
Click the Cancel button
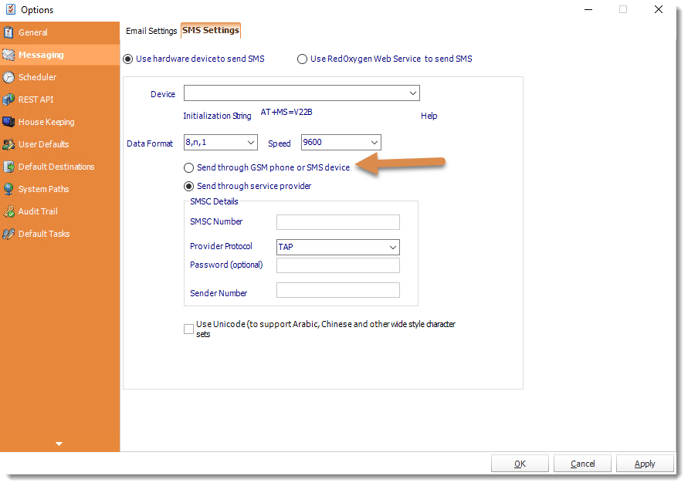(582, 464)
